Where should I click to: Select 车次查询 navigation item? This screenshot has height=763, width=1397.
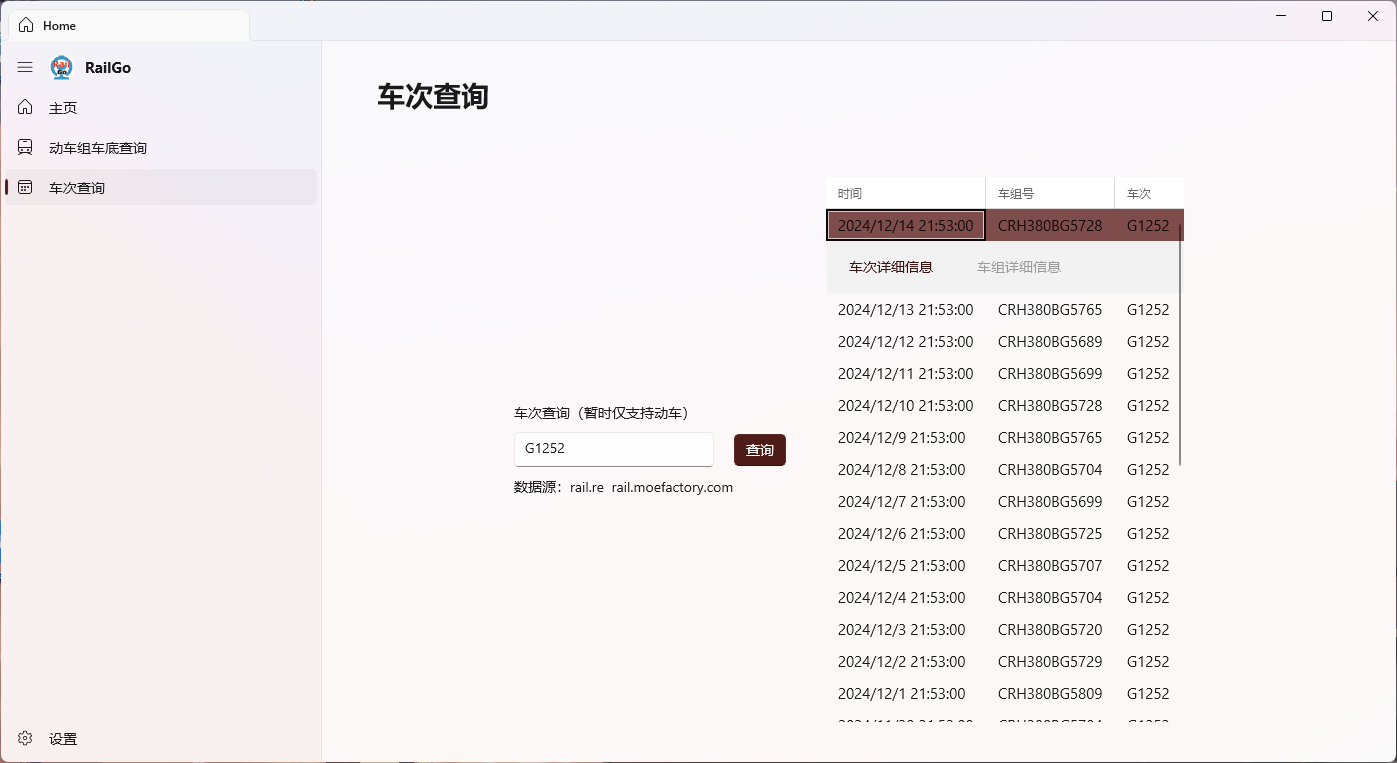(x=161, y=187)
